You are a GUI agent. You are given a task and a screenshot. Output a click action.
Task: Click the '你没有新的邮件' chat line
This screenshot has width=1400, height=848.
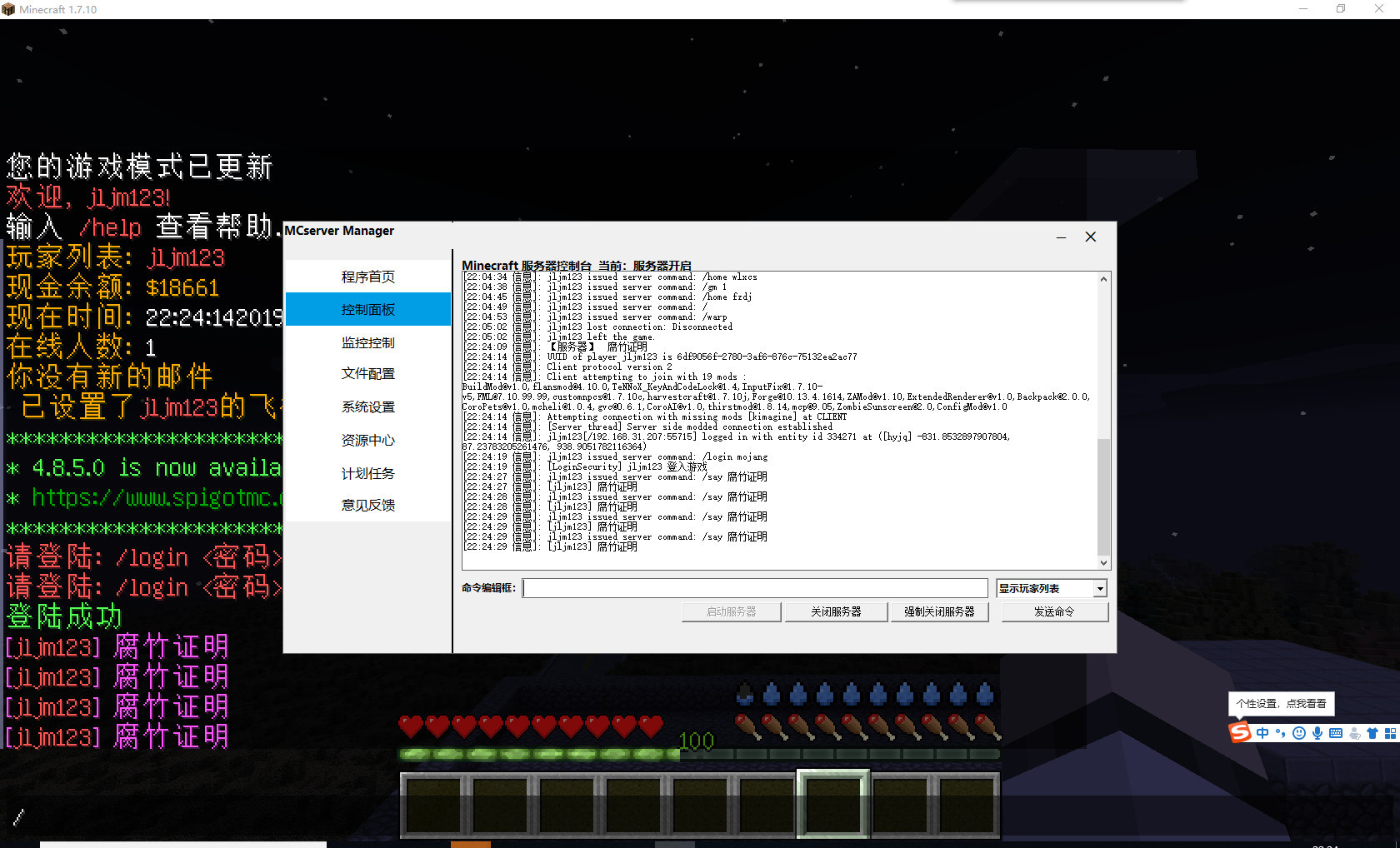109,377
